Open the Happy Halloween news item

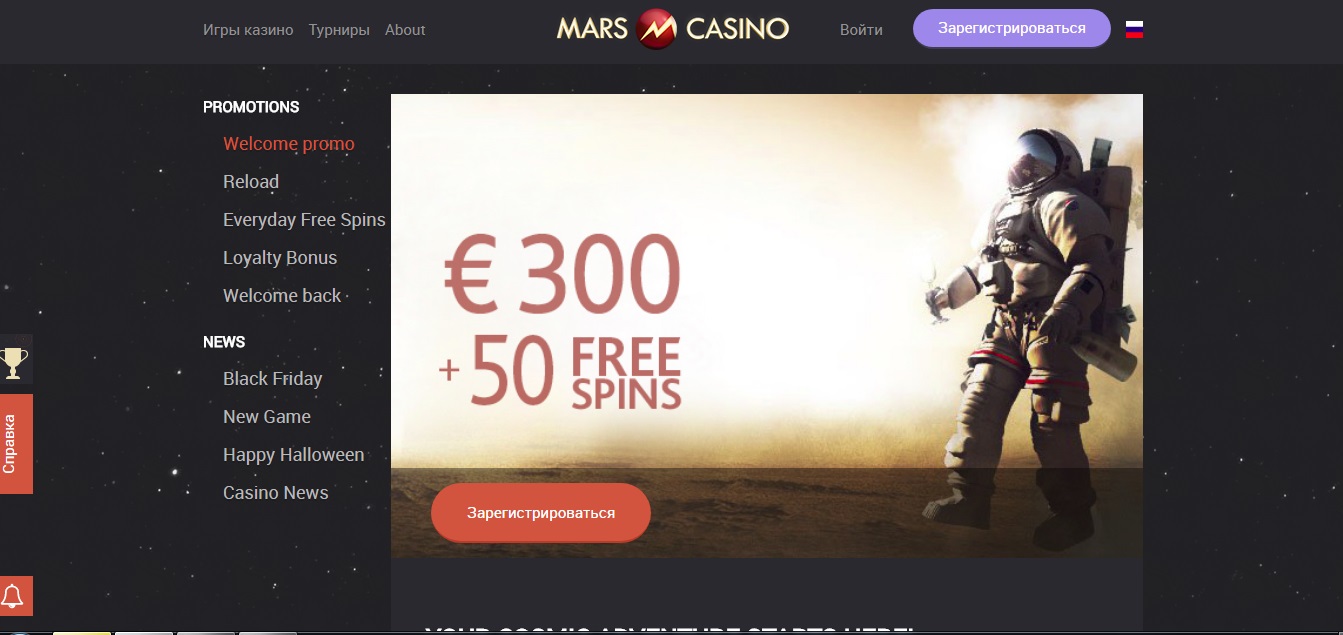pyautogui.click(x=294, y=455)
